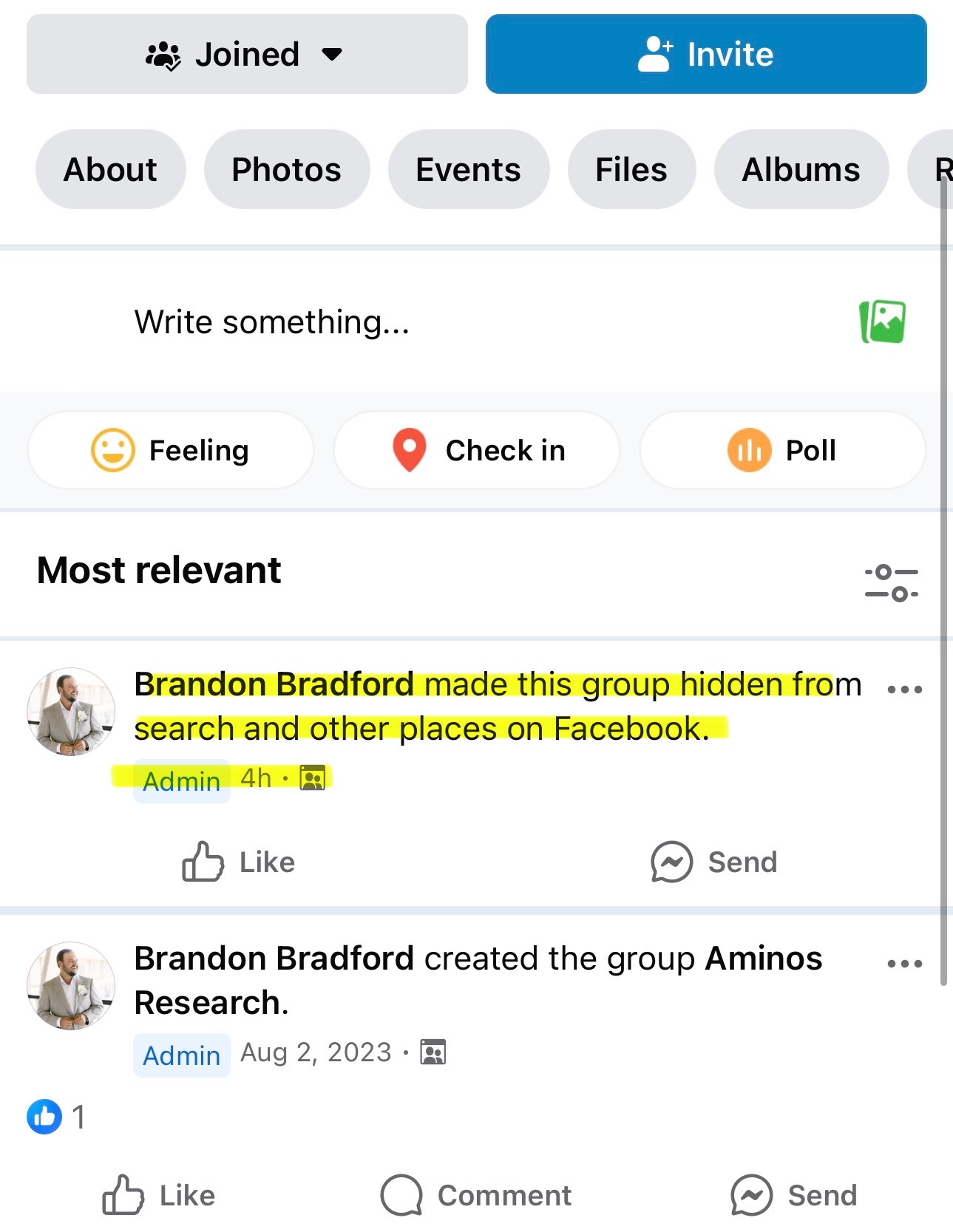The image size is (953, 1232).
Task: Expand the Joined membership dropdown
Action: tap(247, 54)
